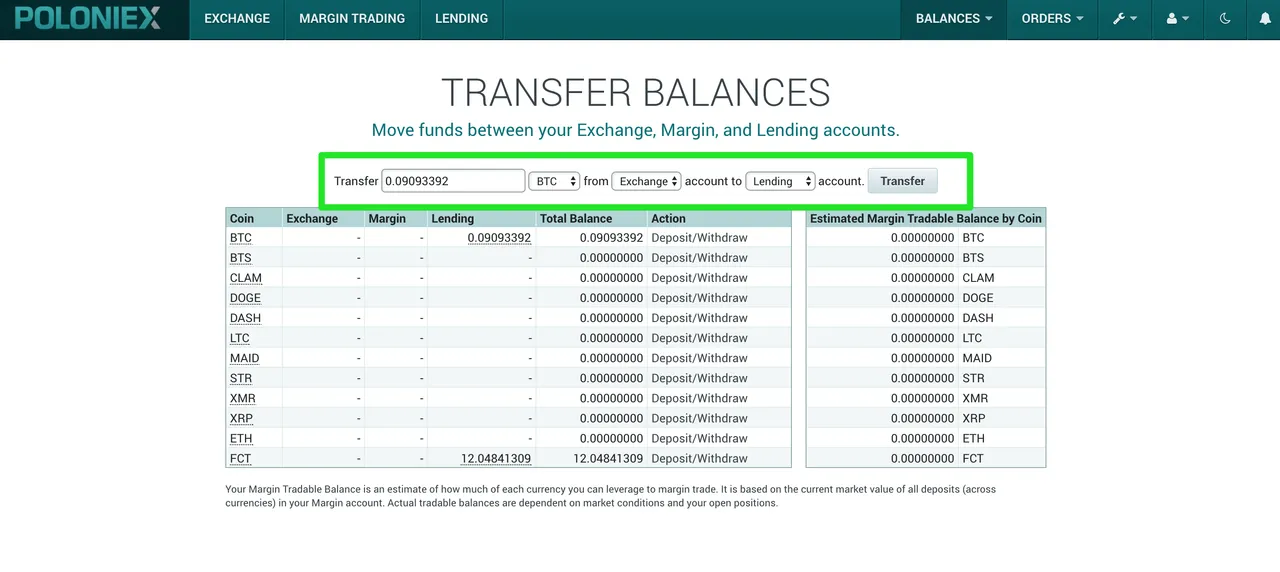Screen dimensions: 1280x572
Task: Click DOGE in margin tradable table
Action: [978, 298]
